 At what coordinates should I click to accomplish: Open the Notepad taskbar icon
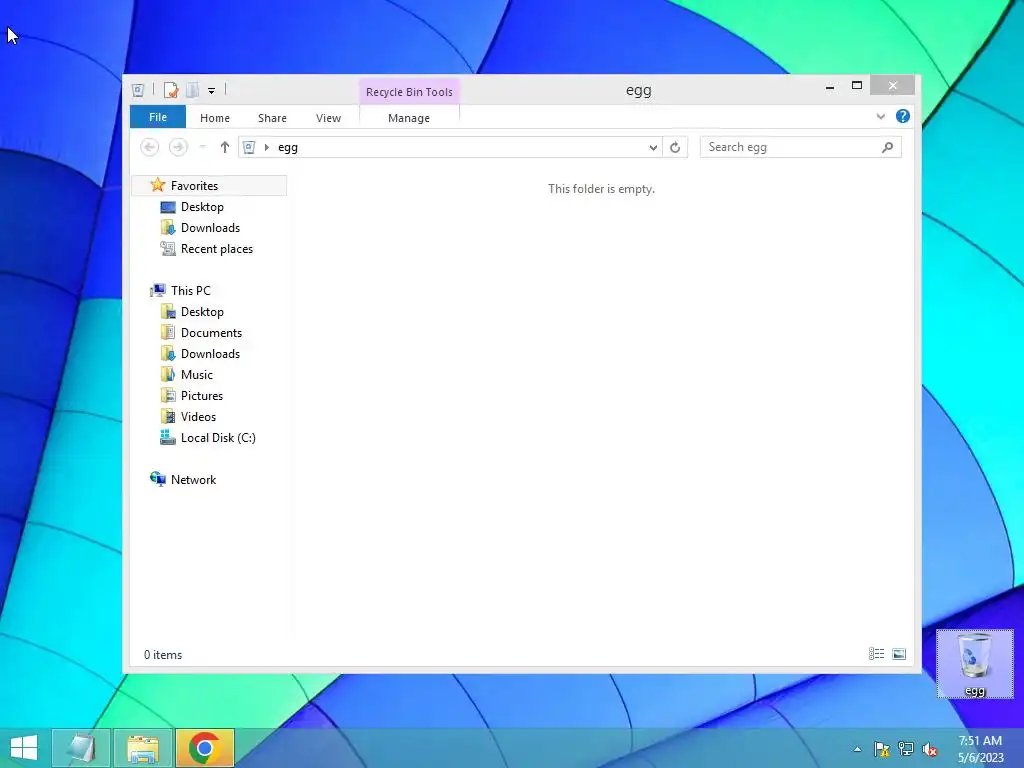[82, 748]
